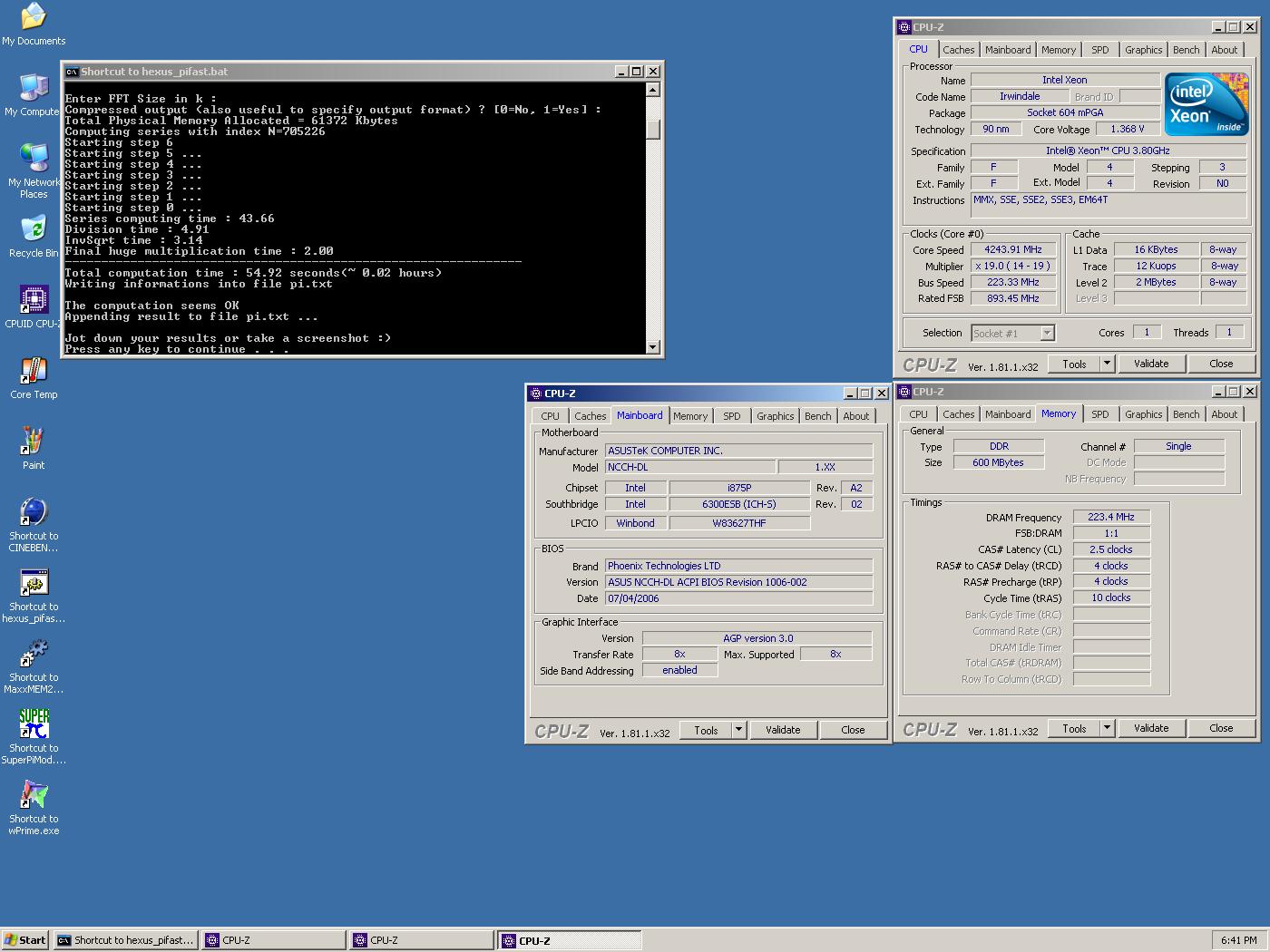Click the Close button in Mainboard window
Image resolution: width=1270 pixels, height=952 pixels.
tap(853, 730)
